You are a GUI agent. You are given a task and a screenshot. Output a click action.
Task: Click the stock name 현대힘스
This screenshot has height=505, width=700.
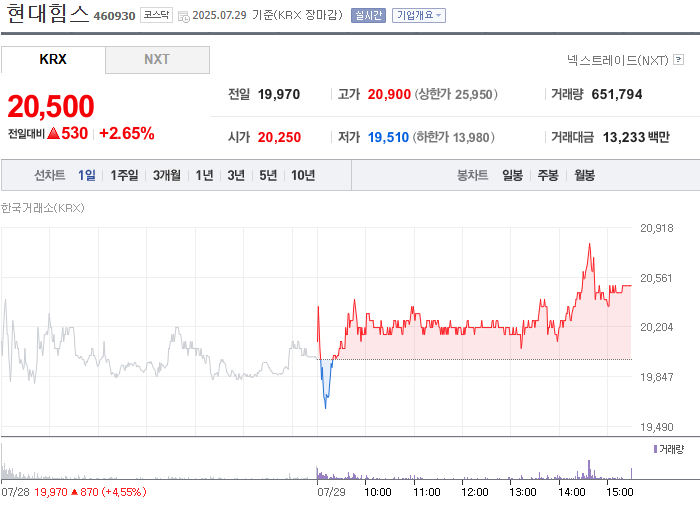pos(48,13)
